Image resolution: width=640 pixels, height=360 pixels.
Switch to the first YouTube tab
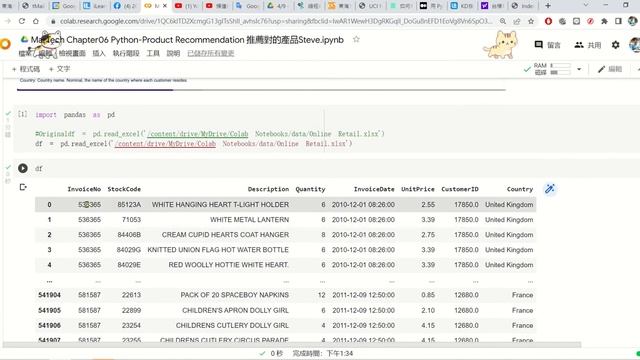(x=186, y=6)
